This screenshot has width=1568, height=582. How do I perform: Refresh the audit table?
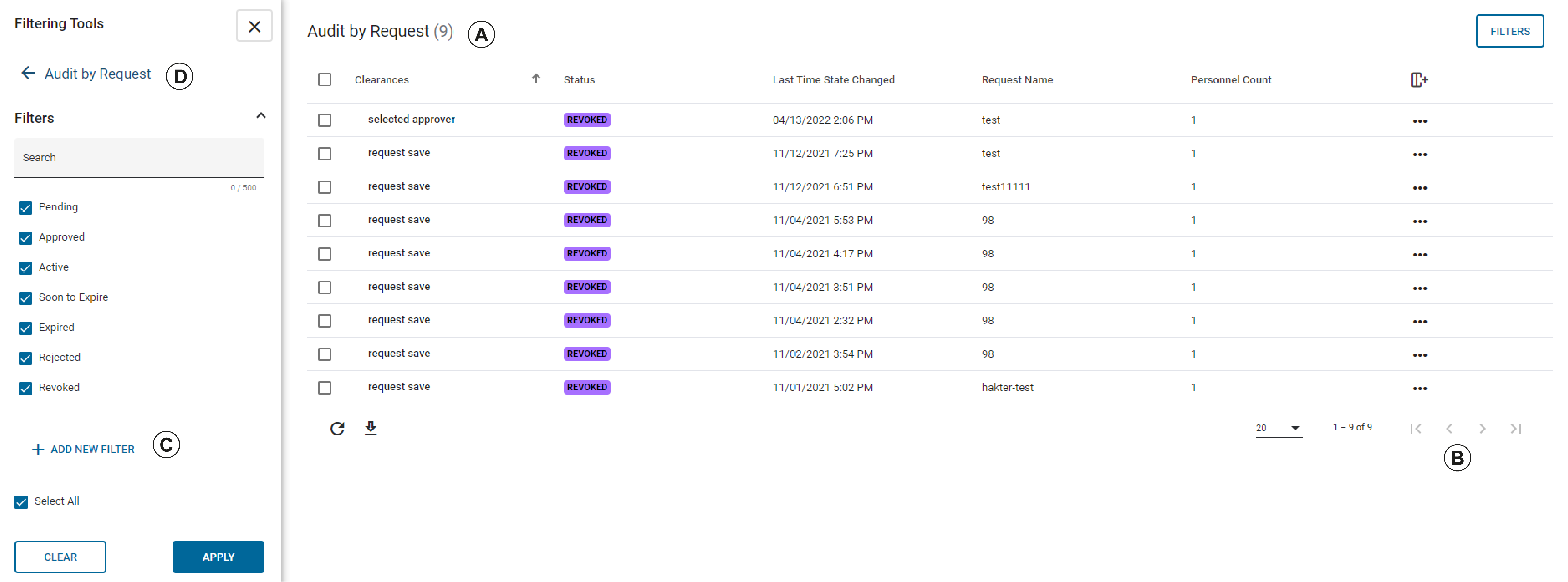pos(337,429)
